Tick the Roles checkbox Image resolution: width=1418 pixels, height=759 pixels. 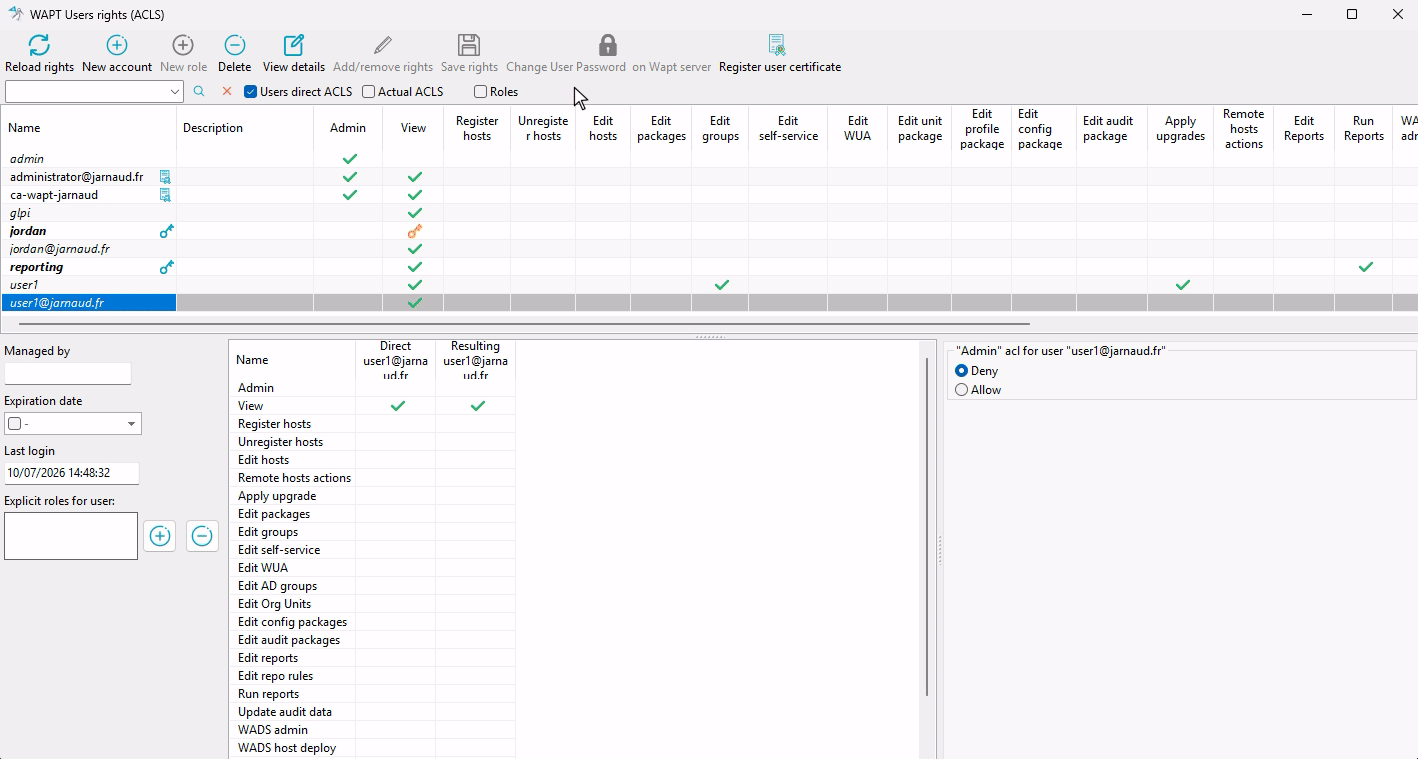click(481, 92)
